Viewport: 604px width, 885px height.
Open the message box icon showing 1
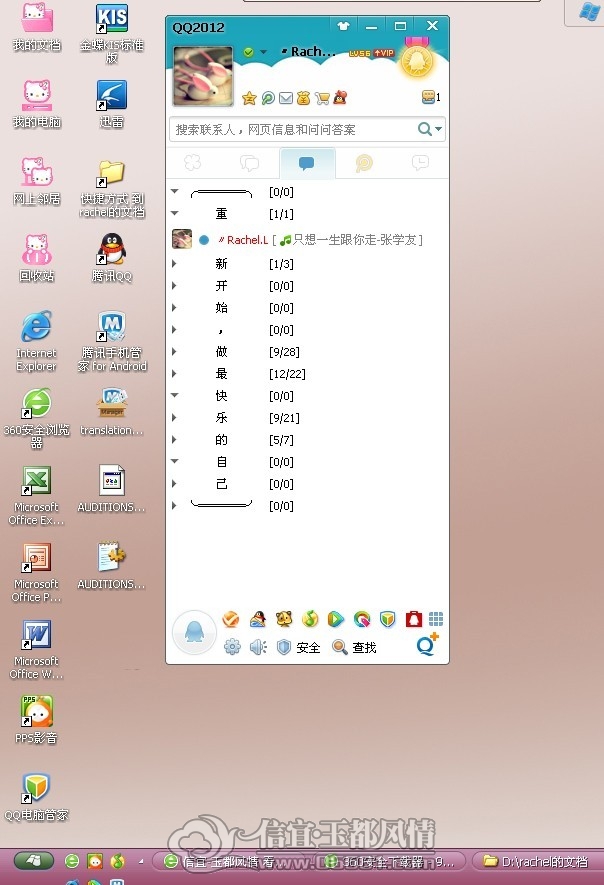tap(431, 97)
